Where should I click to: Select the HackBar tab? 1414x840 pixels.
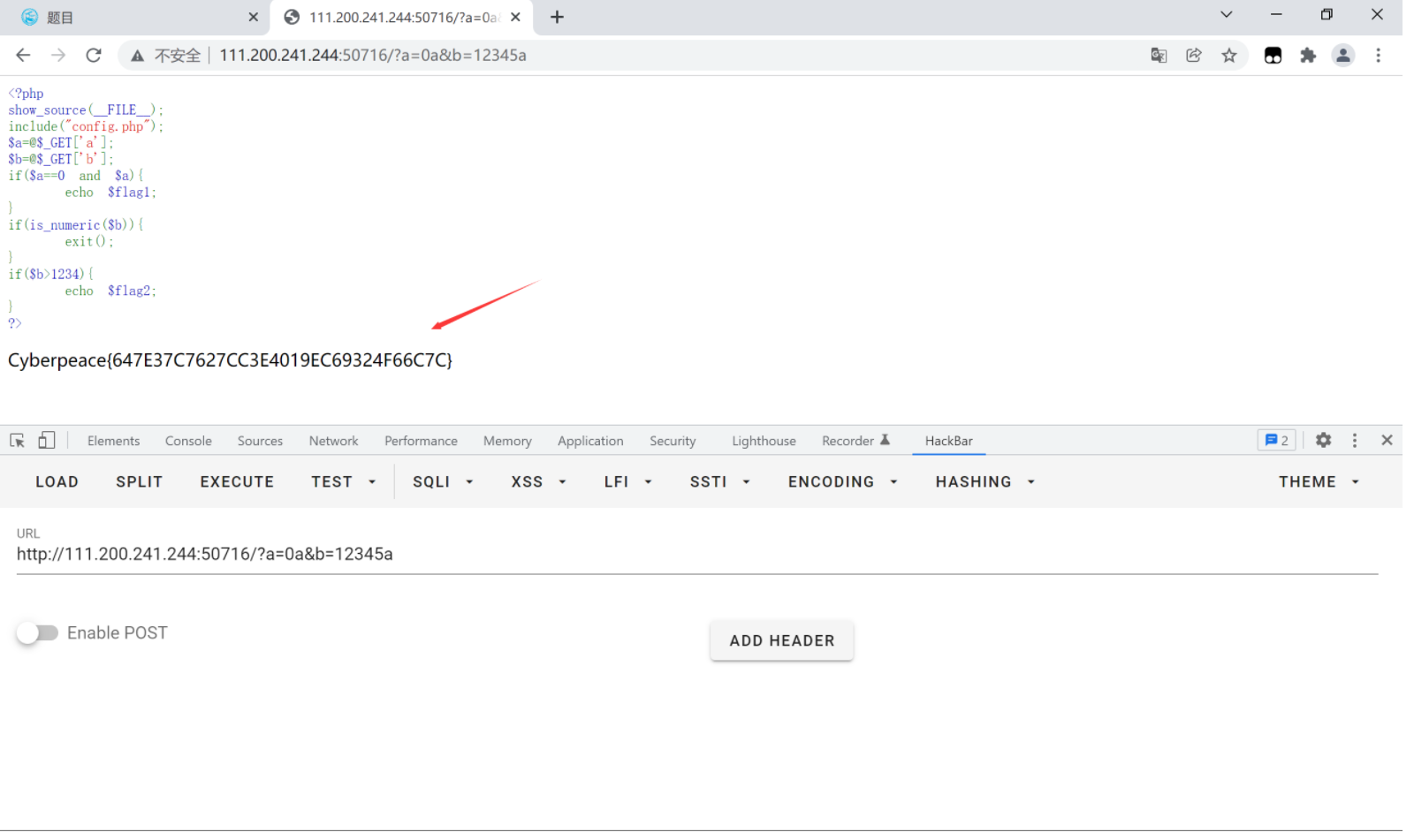coord(948,441)
